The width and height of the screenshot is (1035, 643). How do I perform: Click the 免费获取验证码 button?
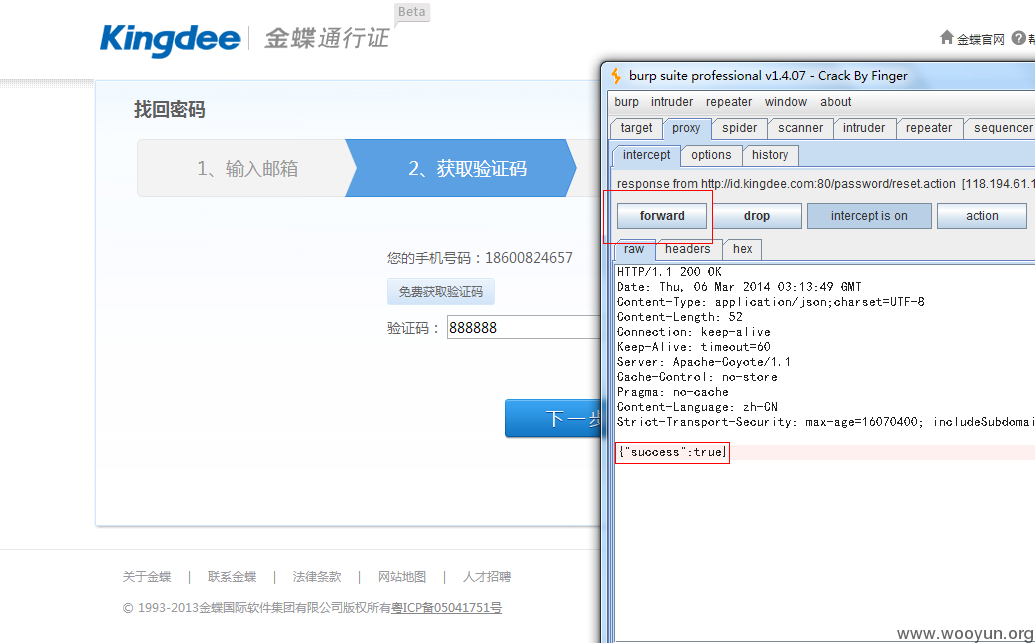click(x=440, y=291)
